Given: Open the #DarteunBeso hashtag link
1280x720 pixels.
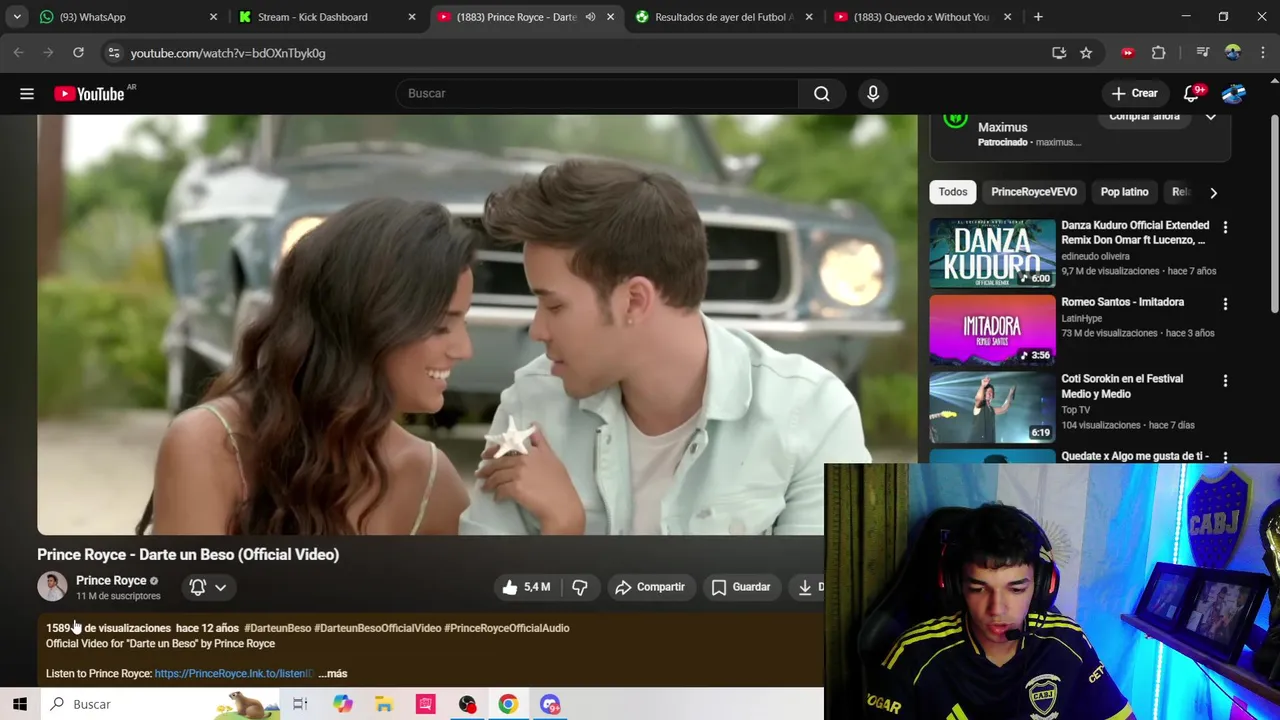Looking at the screenshot, I should coord(278,628).
